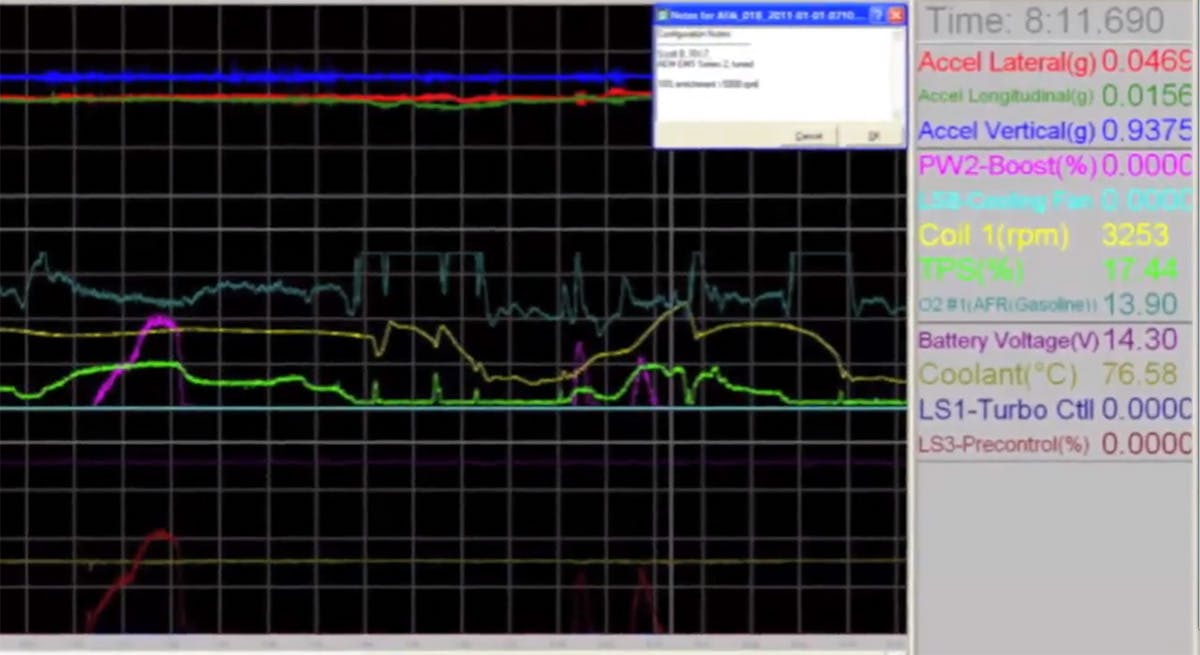Choose the Coil 1(rpm) channel
Screen dimensions: 1200x655
tap(993, 236)
